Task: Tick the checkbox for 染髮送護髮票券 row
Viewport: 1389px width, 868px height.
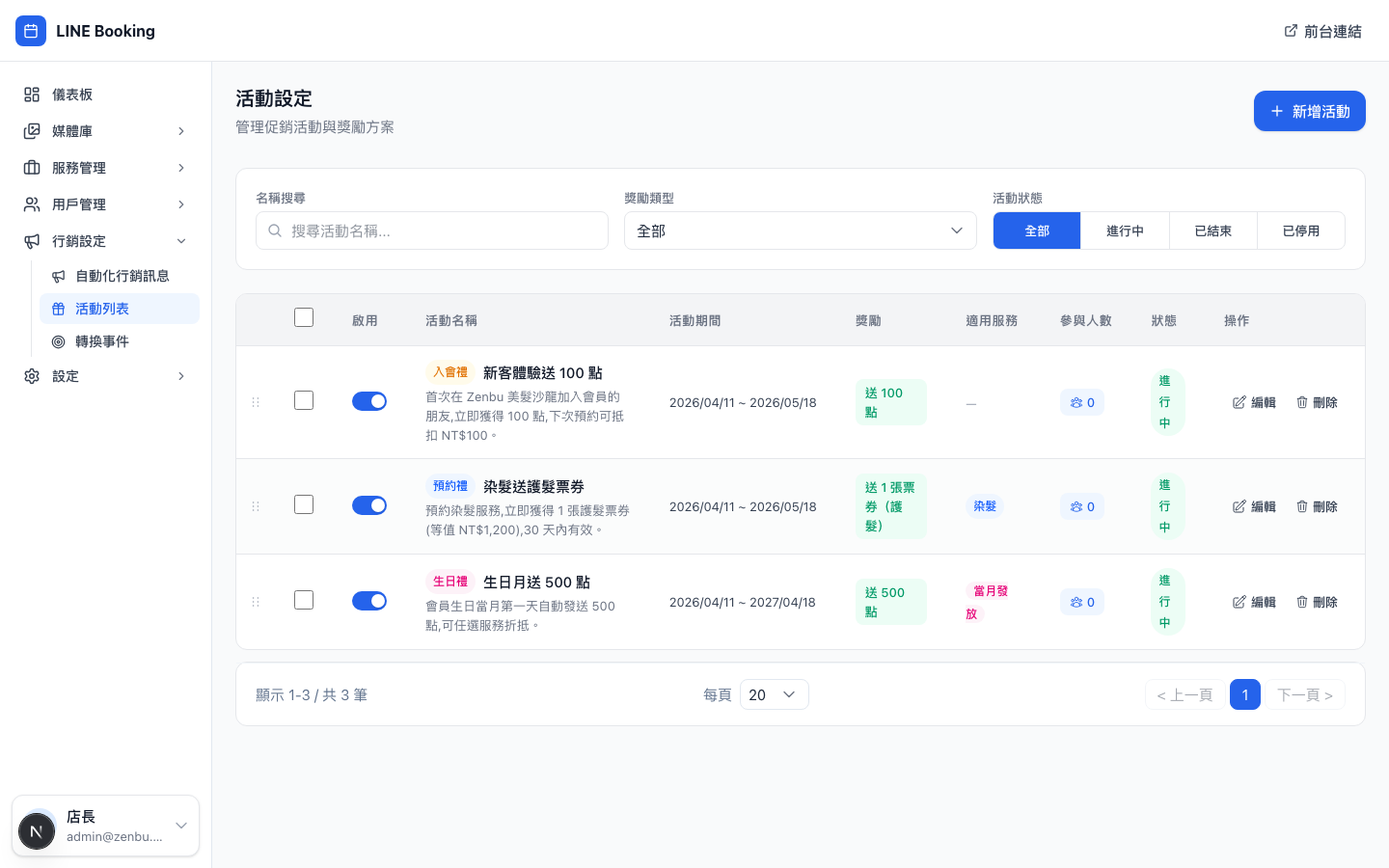Action: [304, 504]
